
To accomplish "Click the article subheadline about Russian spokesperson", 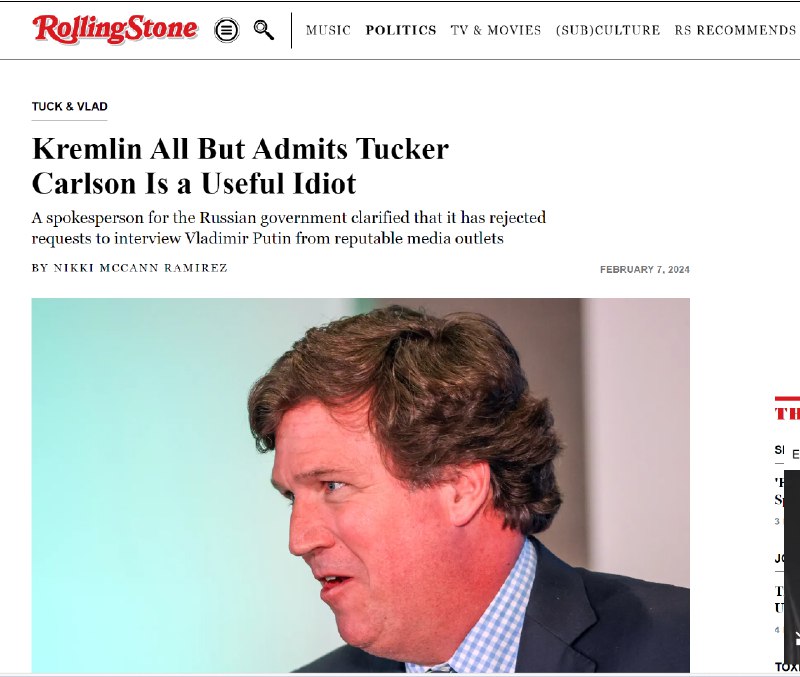I will [289, 228].
